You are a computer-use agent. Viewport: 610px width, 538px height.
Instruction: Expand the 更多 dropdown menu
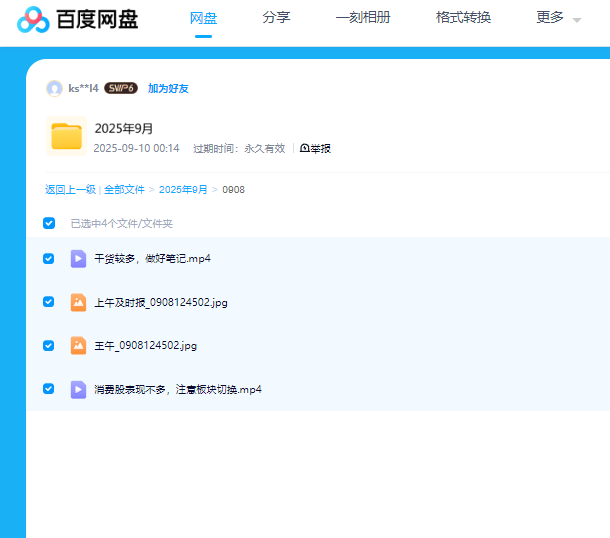click(558, 18)
